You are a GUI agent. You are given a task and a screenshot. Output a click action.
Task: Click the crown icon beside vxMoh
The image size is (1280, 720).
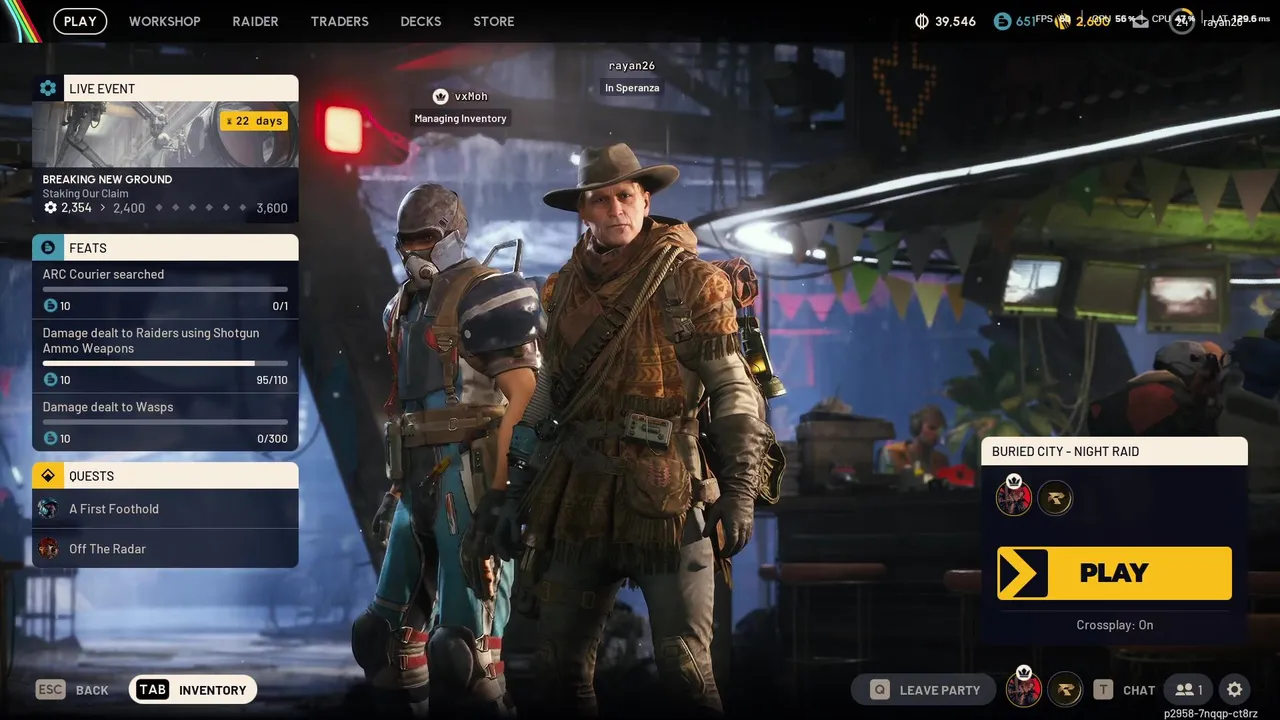440,96
